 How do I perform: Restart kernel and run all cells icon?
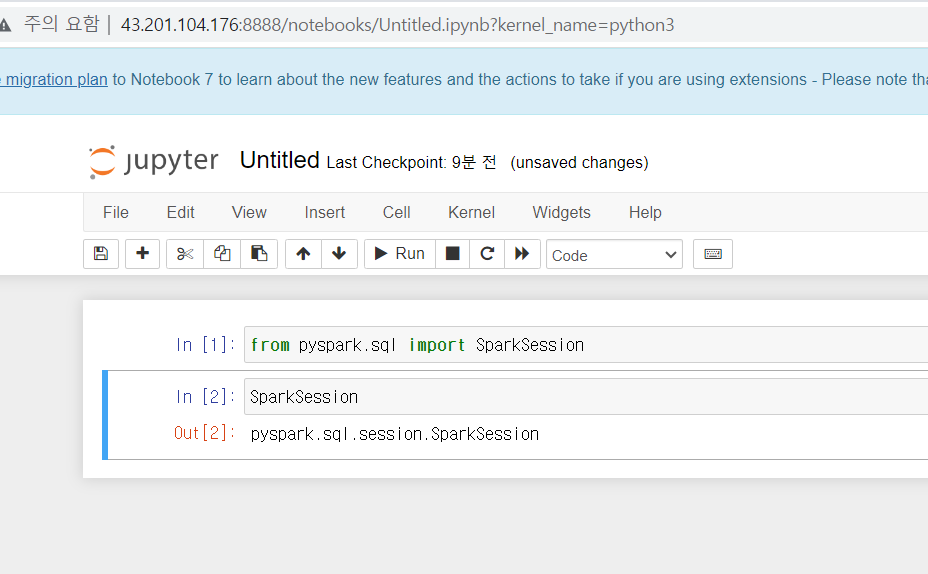522,254
